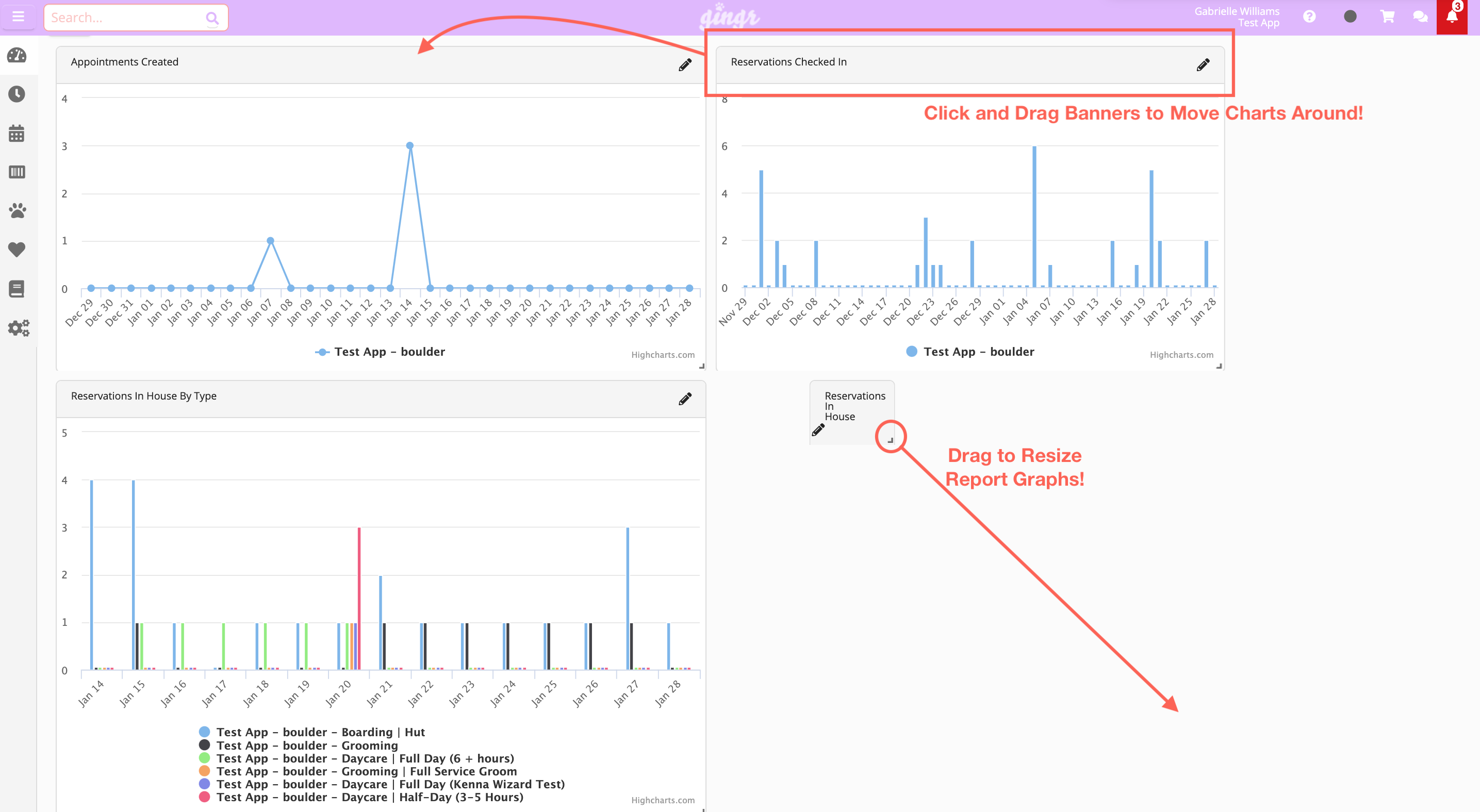Open the calendar sidebar icon

17,133
